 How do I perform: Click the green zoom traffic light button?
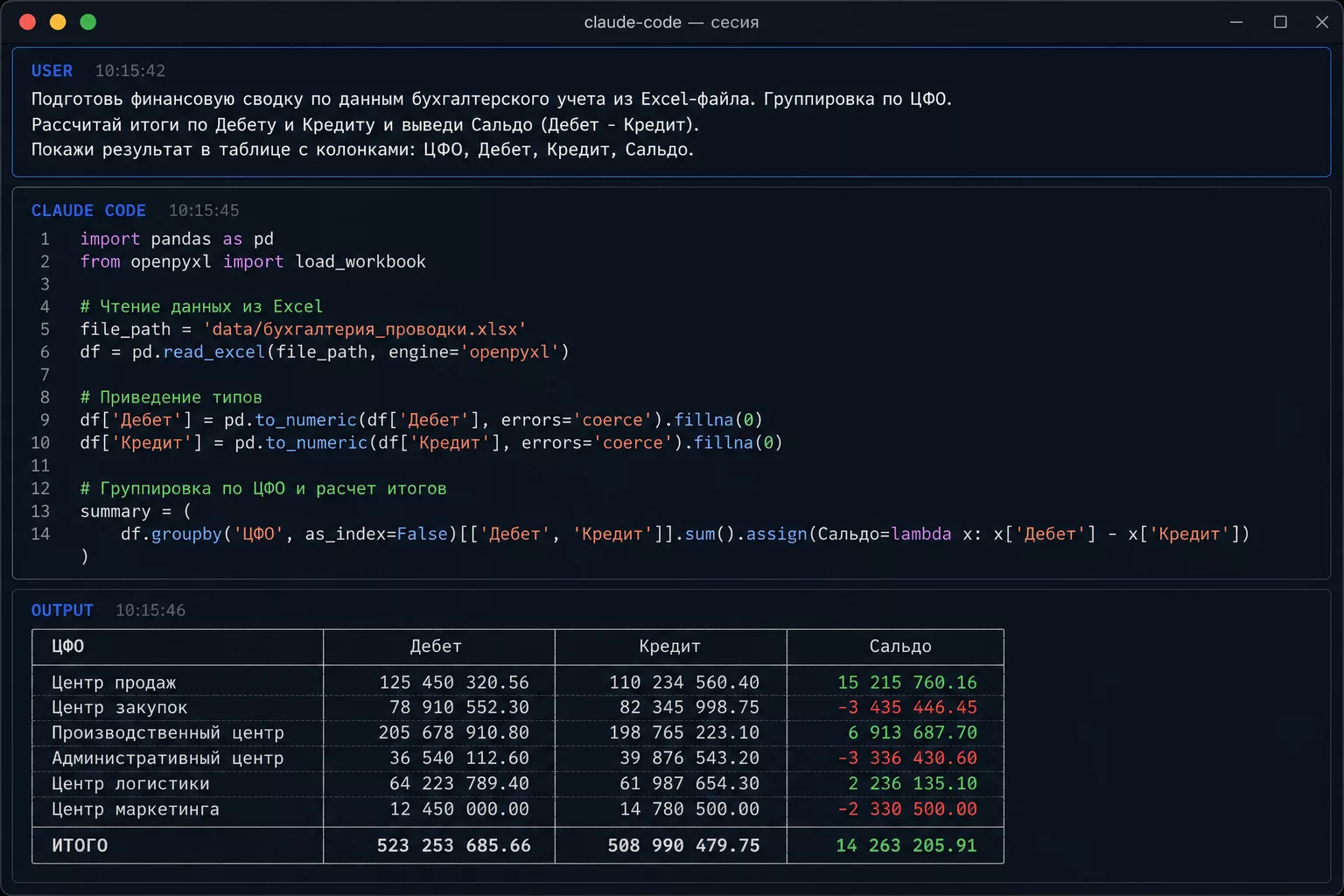click(x=88, y=22)
